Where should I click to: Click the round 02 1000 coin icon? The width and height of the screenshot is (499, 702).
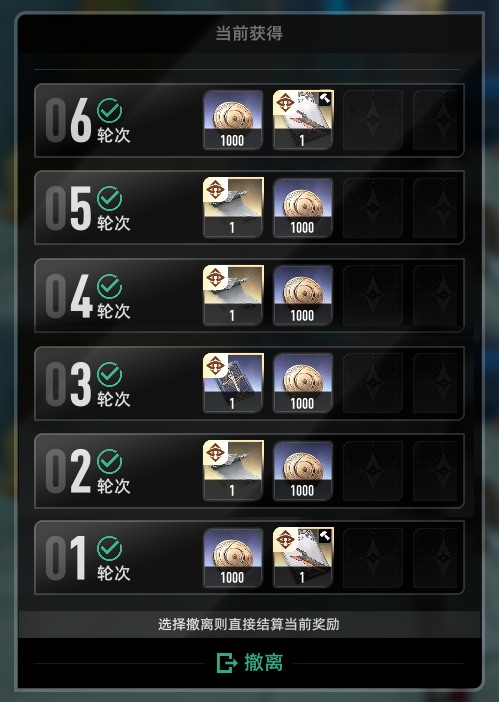[303, 470]
